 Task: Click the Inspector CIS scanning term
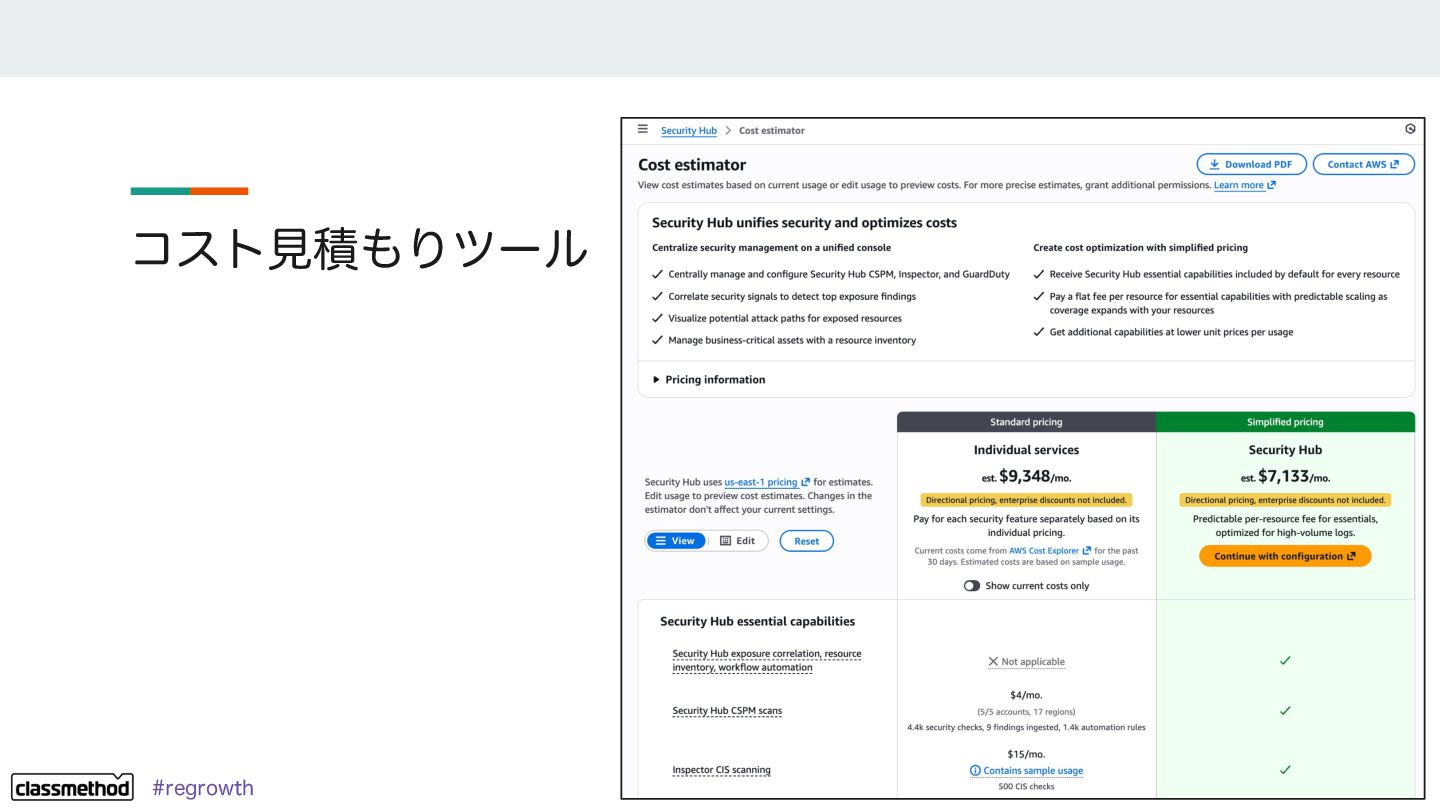tap(721, 770)
